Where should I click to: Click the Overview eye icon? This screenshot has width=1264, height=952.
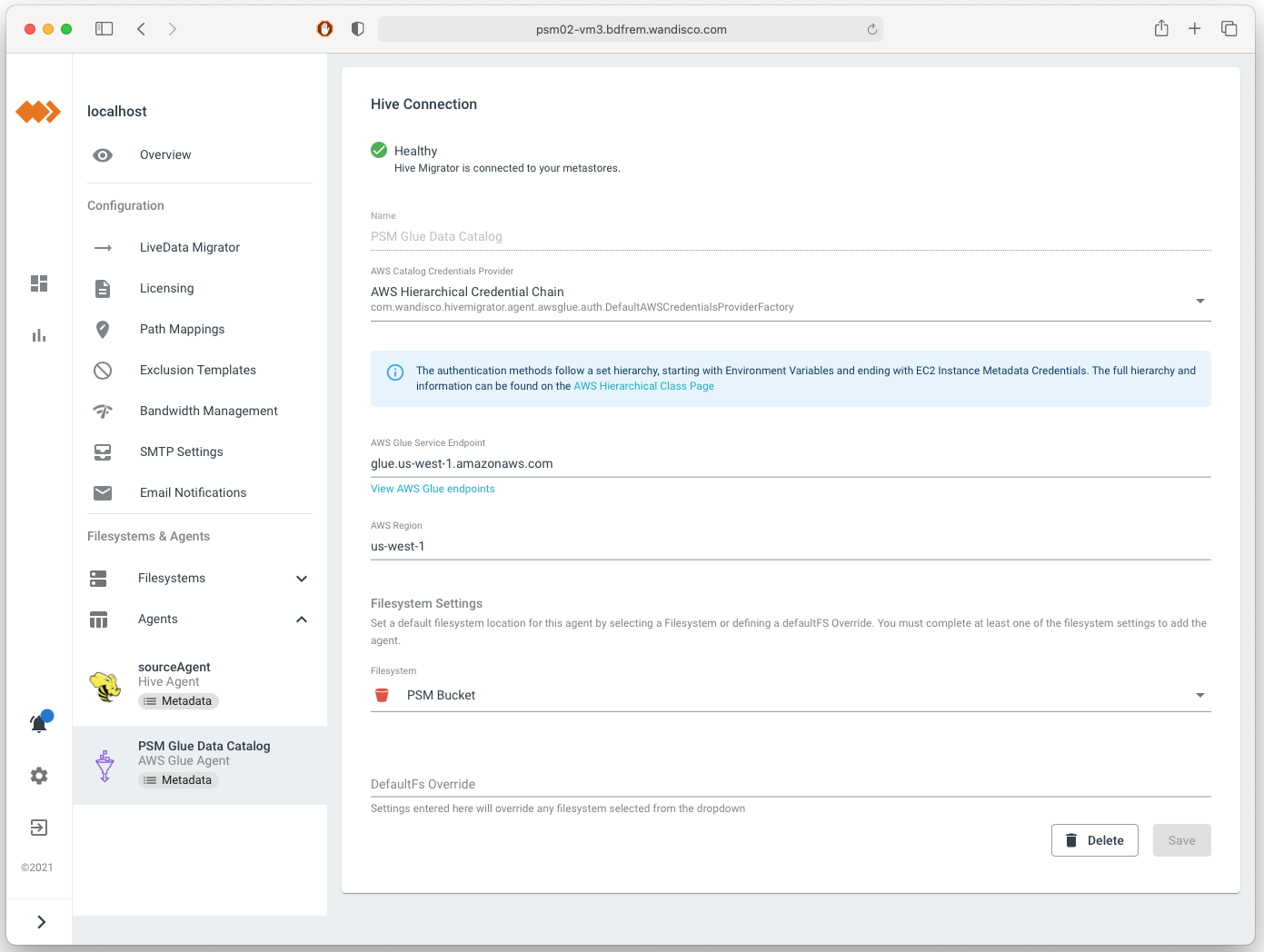coord(103,155)
